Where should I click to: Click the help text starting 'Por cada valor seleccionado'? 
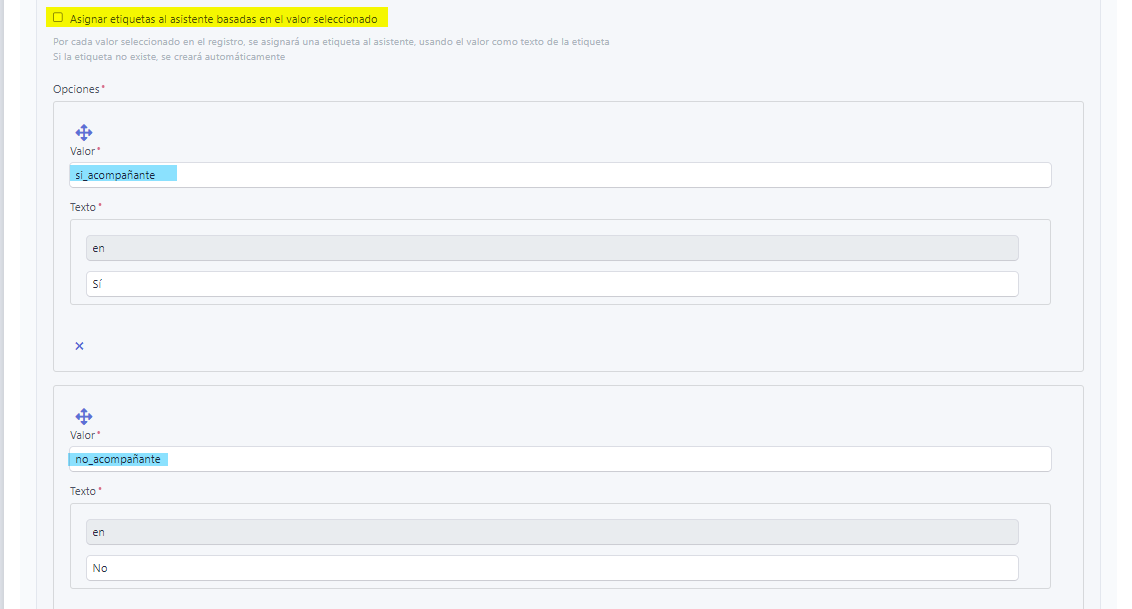pos(331,42)
